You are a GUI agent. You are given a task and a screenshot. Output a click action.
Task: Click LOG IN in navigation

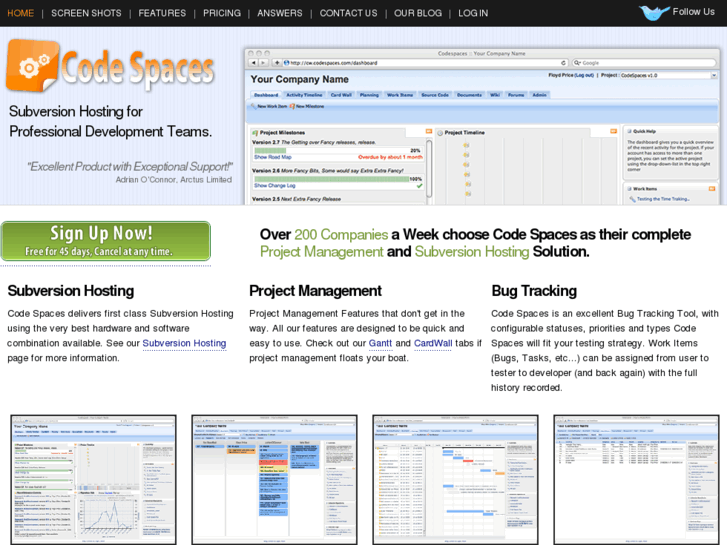(473, 13)
